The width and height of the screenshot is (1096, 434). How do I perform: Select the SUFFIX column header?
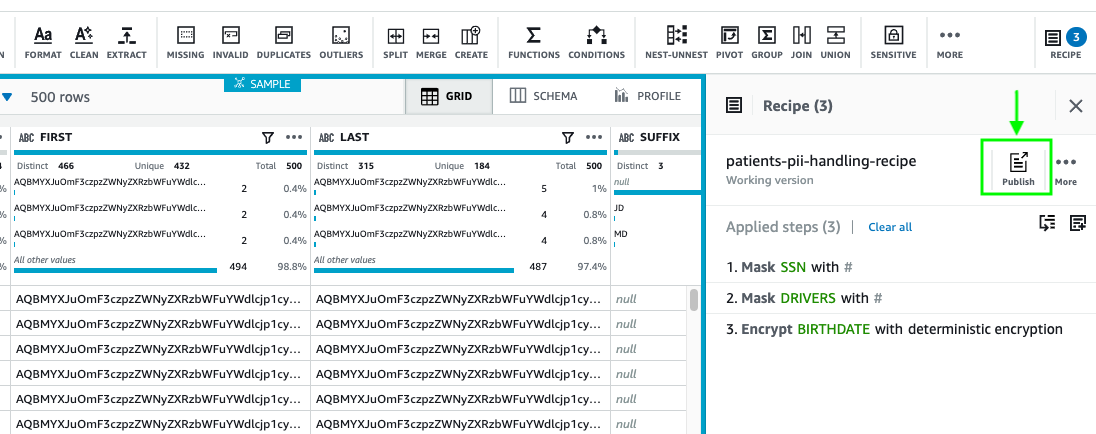point(660,138)
